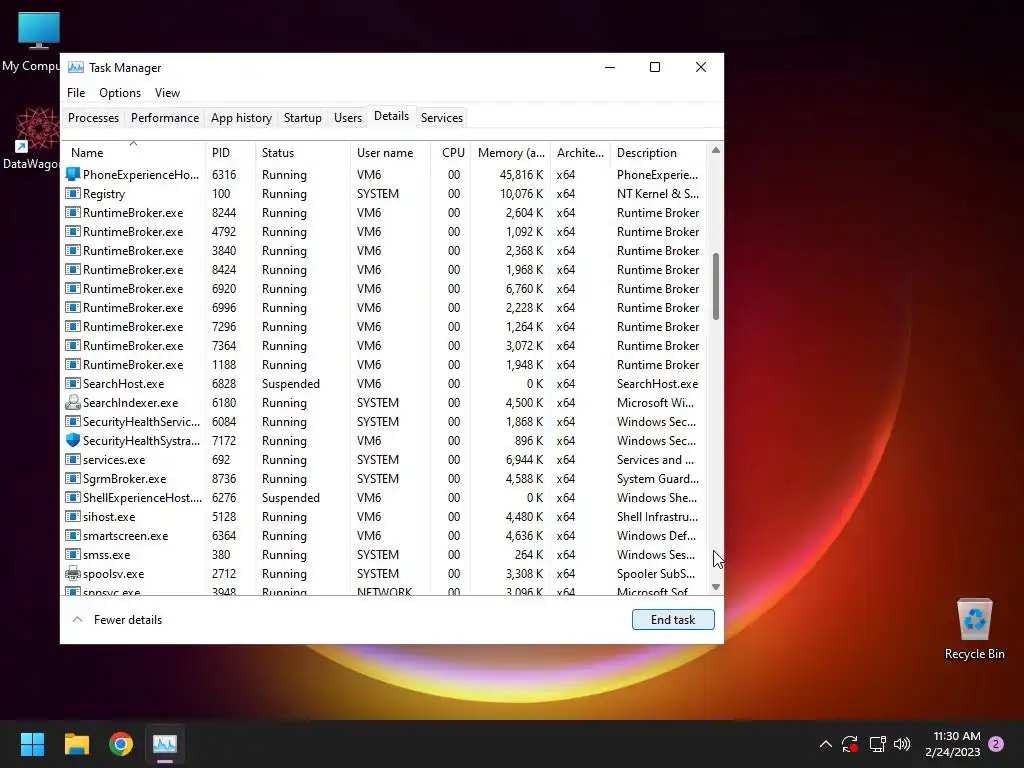This screenshot has height=768, width=1024.
Task: Switch to the App history tab
Action: pos(241,118)
